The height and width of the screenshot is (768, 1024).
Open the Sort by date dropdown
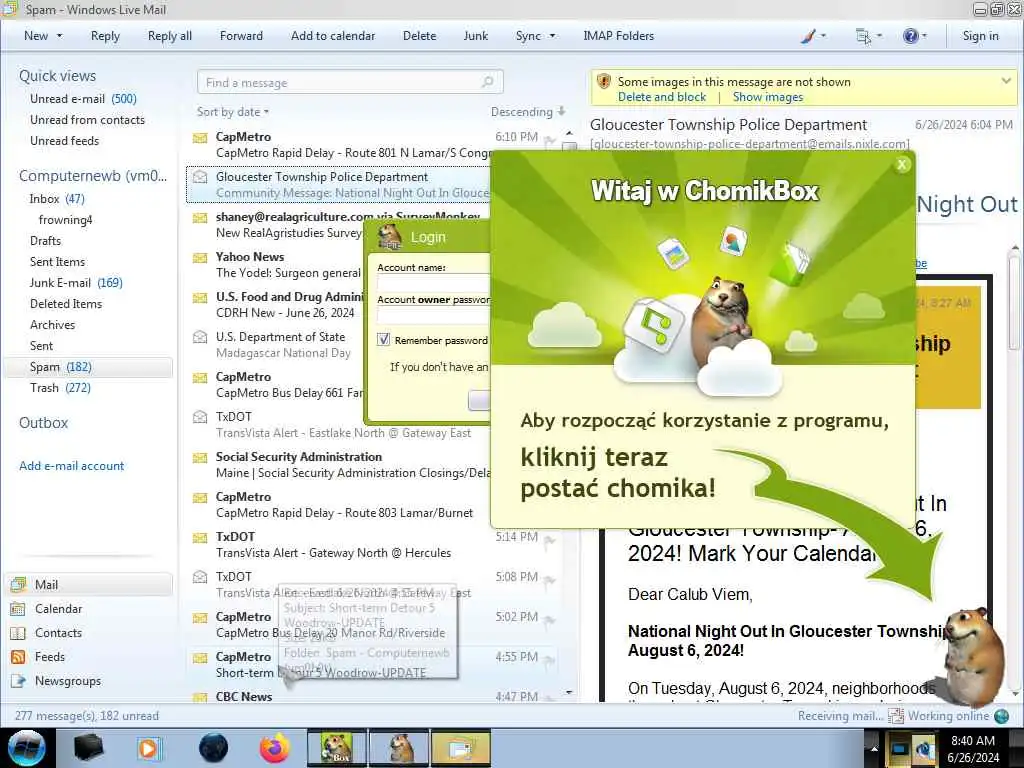point(232,112)
